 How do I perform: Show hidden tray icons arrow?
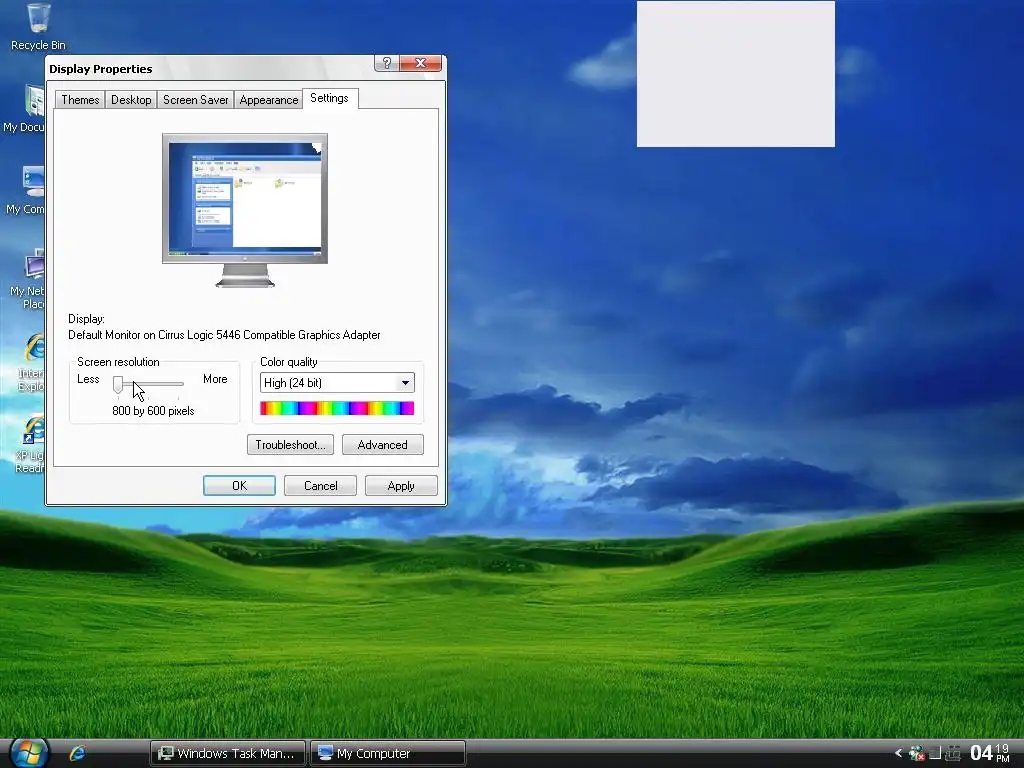coord(899,753)
